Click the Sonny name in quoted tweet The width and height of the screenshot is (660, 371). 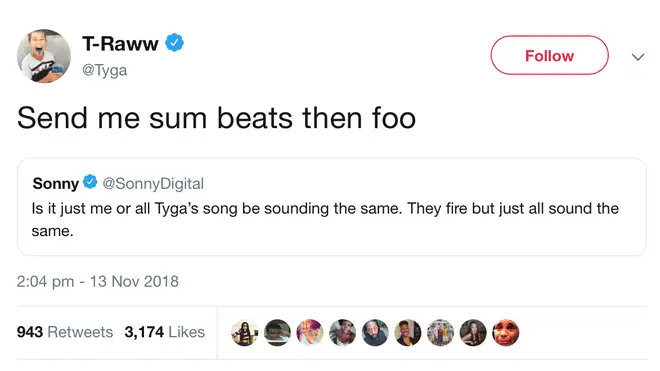click(56, 184)
